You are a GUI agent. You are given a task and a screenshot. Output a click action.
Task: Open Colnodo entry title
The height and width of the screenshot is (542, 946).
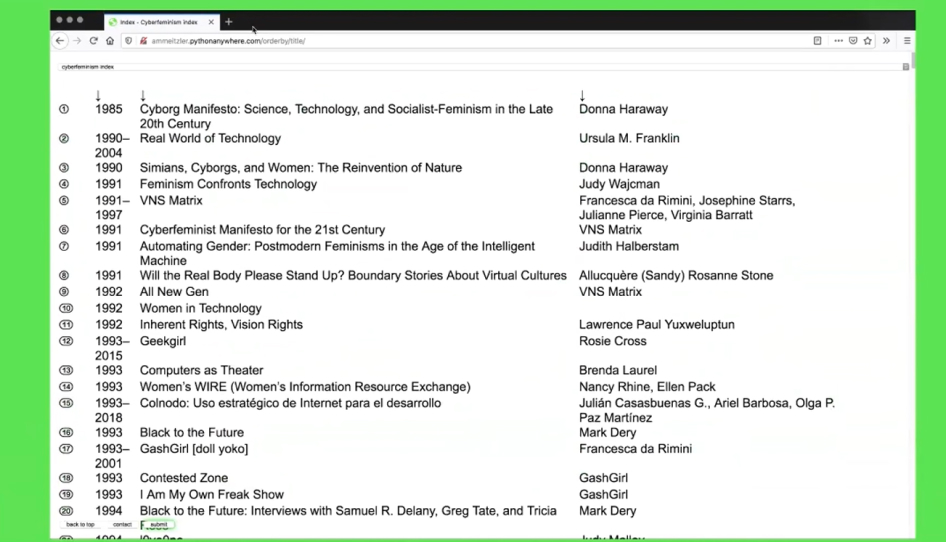tap(290, 403)
